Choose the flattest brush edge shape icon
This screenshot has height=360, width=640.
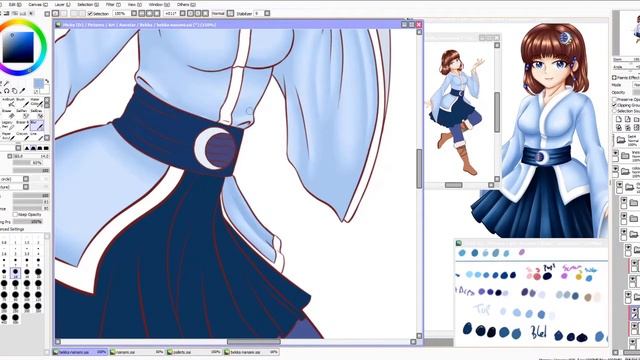[46, 148]
